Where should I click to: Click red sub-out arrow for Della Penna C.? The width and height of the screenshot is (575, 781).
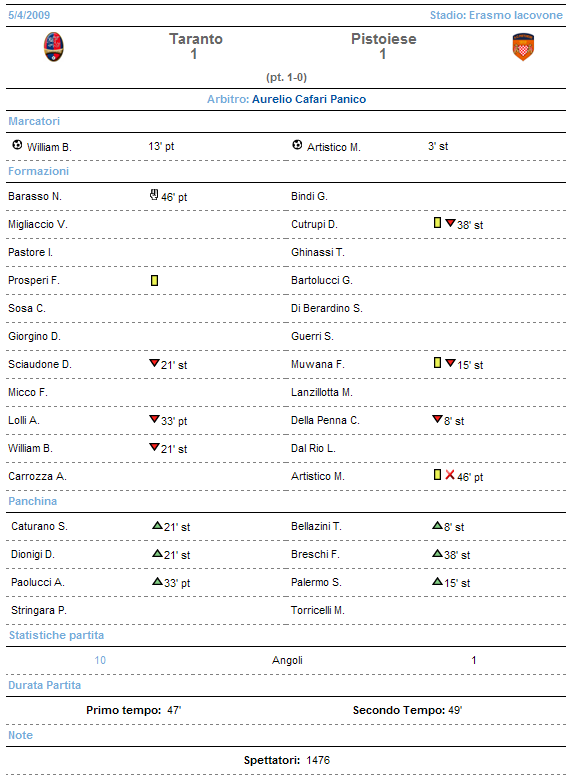pos(437,419)
